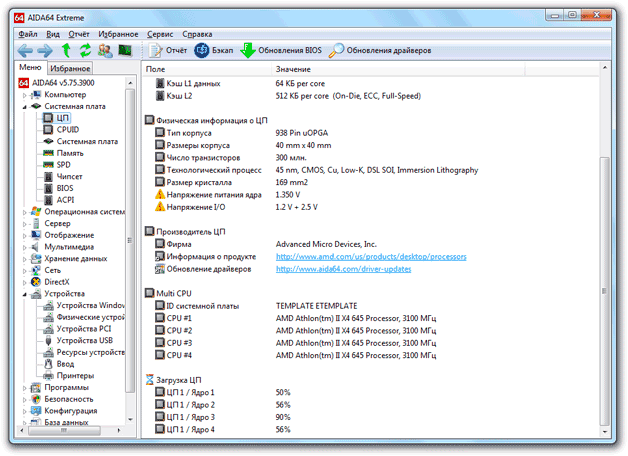Open the Сервис menu
The image size is (628, 456).
coord(160,34)
